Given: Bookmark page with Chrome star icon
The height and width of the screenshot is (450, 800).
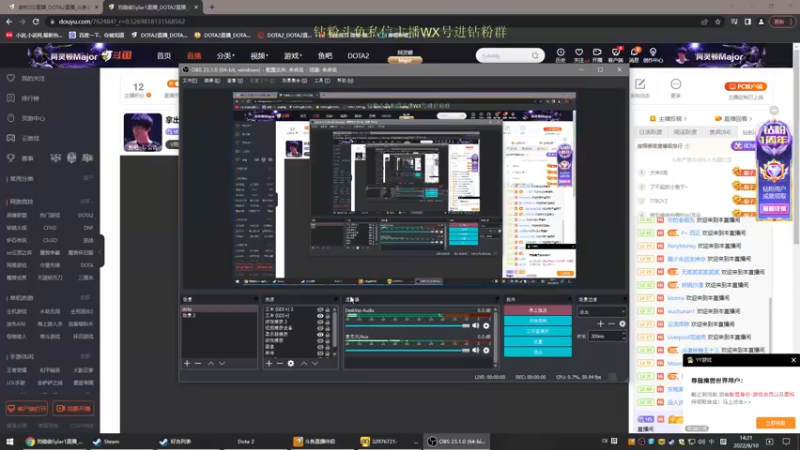Looking at the screenshot, I should click(718, 21).
